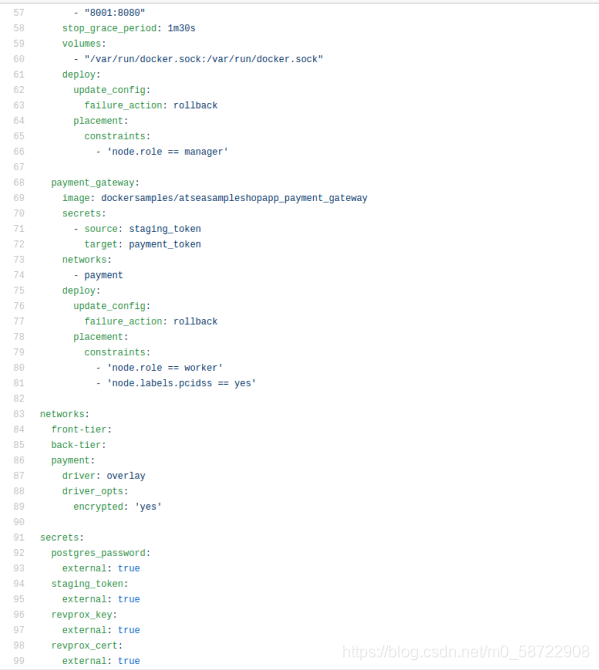Click true value on line 95
The width and height of the screenshot is (599, 670).
coord(129,599)
